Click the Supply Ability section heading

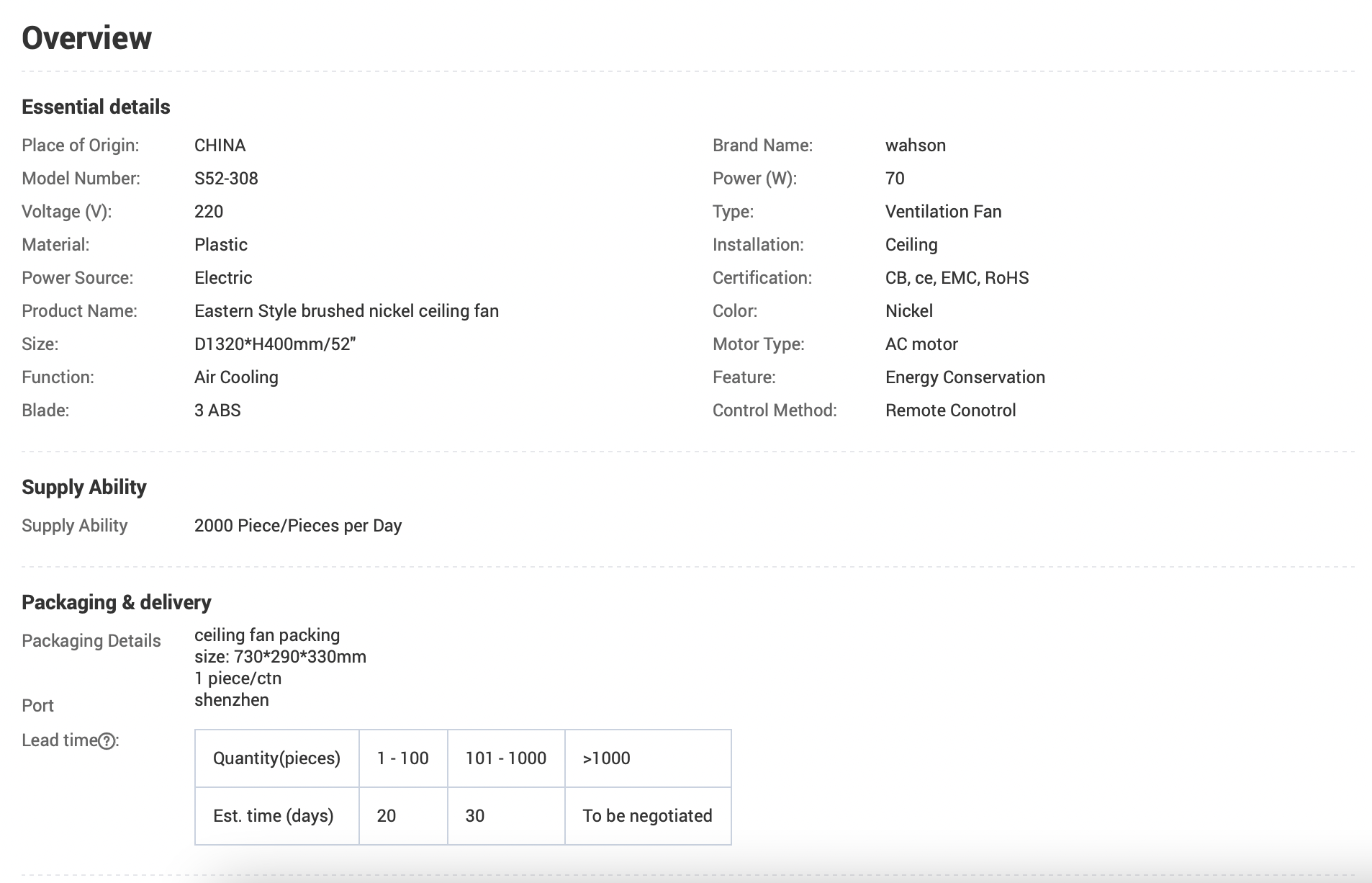[84, 488]
